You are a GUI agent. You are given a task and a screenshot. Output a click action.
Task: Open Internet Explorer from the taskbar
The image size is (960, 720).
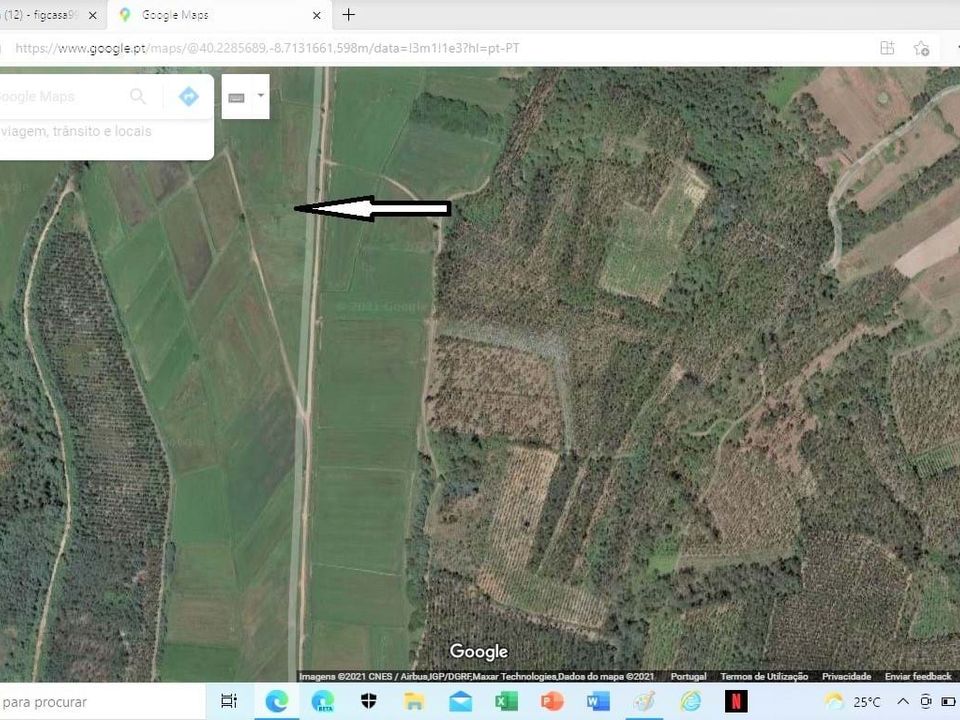pos(690,701)
